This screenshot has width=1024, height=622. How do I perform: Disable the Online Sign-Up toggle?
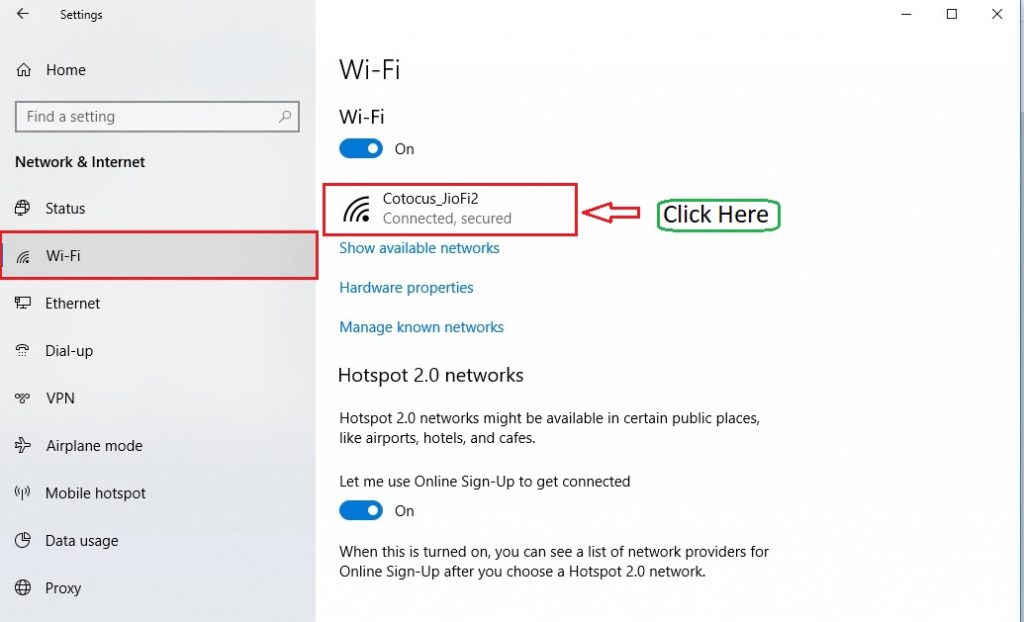361,511
